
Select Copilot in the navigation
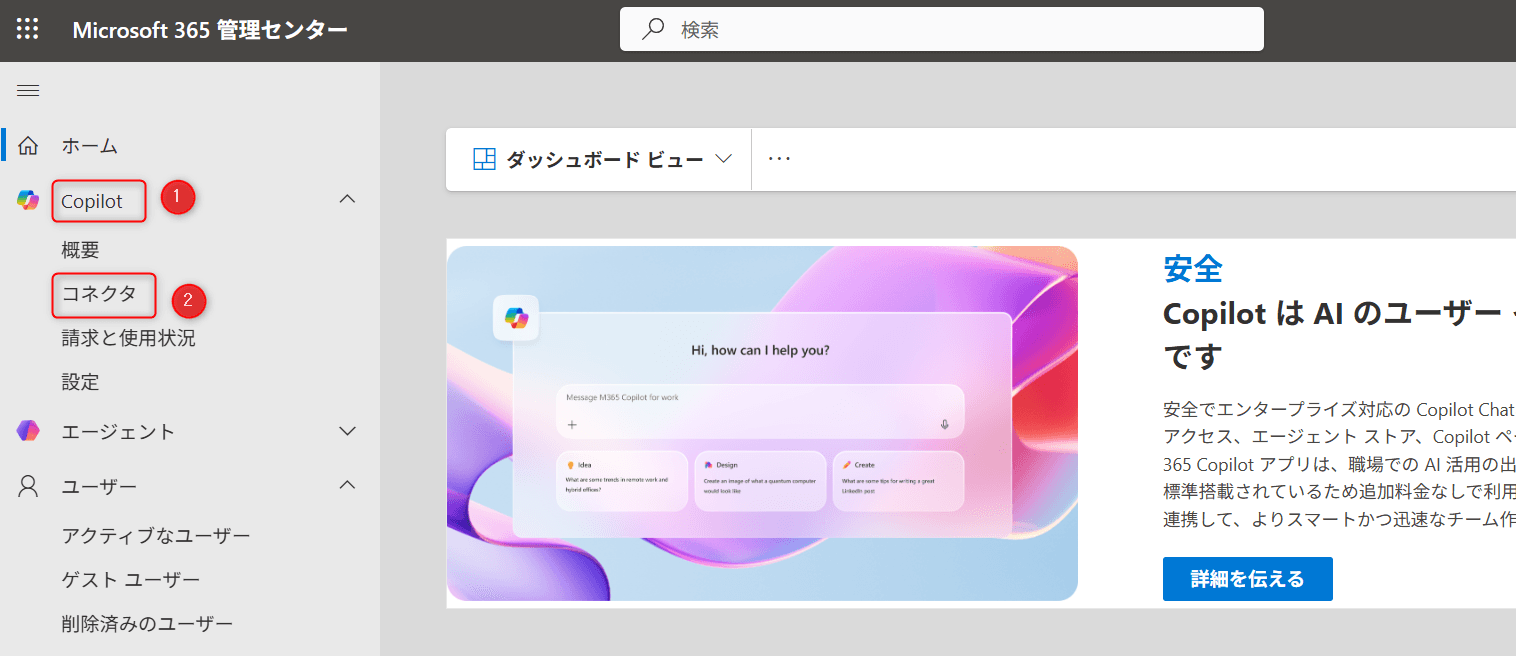92,201
